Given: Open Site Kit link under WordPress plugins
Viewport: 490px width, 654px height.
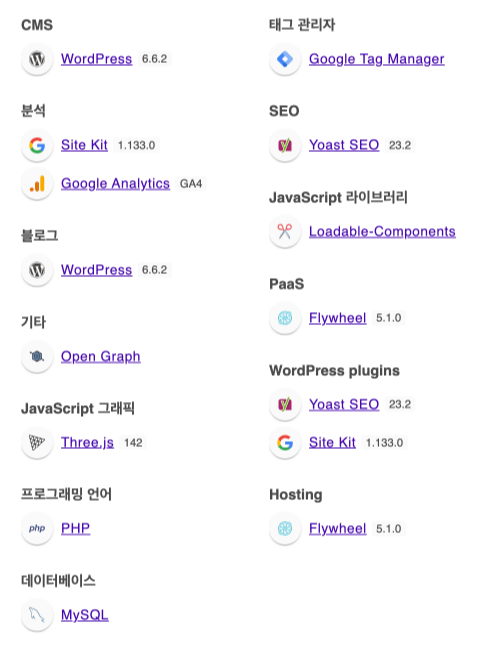Looking at the screenshot, I should click(332, 443).
